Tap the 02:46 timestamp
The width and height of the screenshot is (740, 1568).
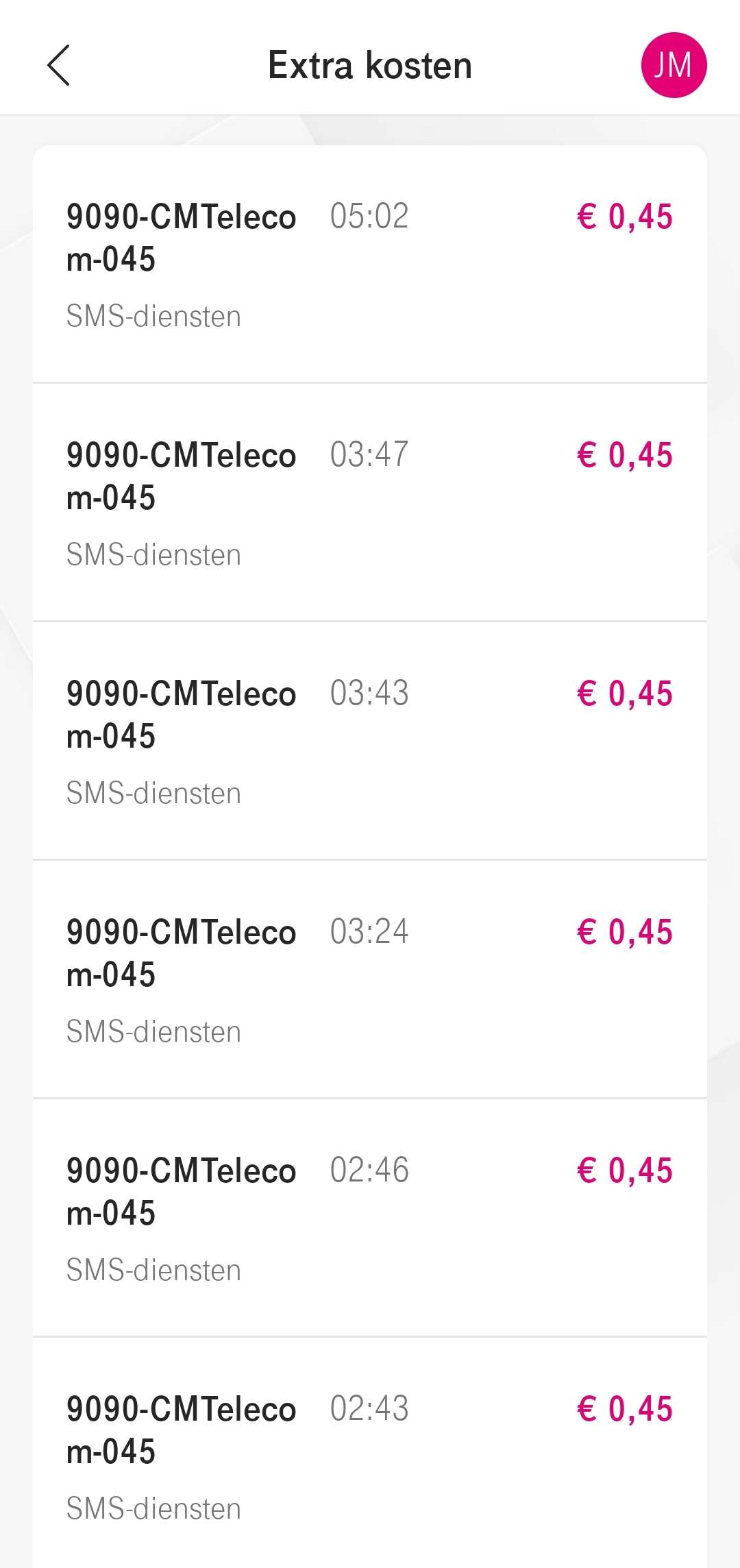(369, 1171)
